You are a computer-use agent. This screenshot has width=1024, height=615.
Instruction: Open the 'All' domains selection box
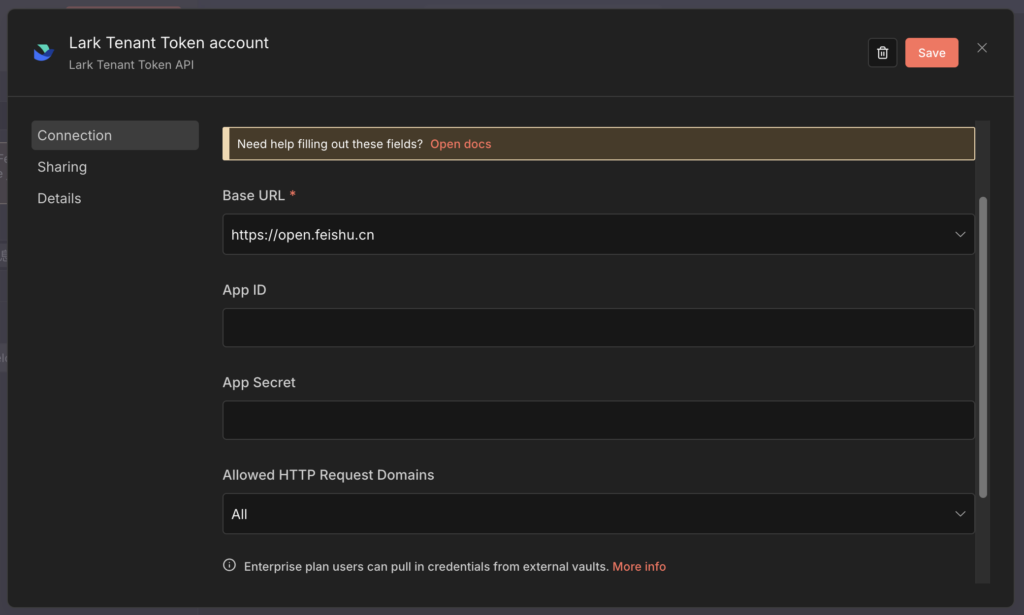[x=580, y=514]
